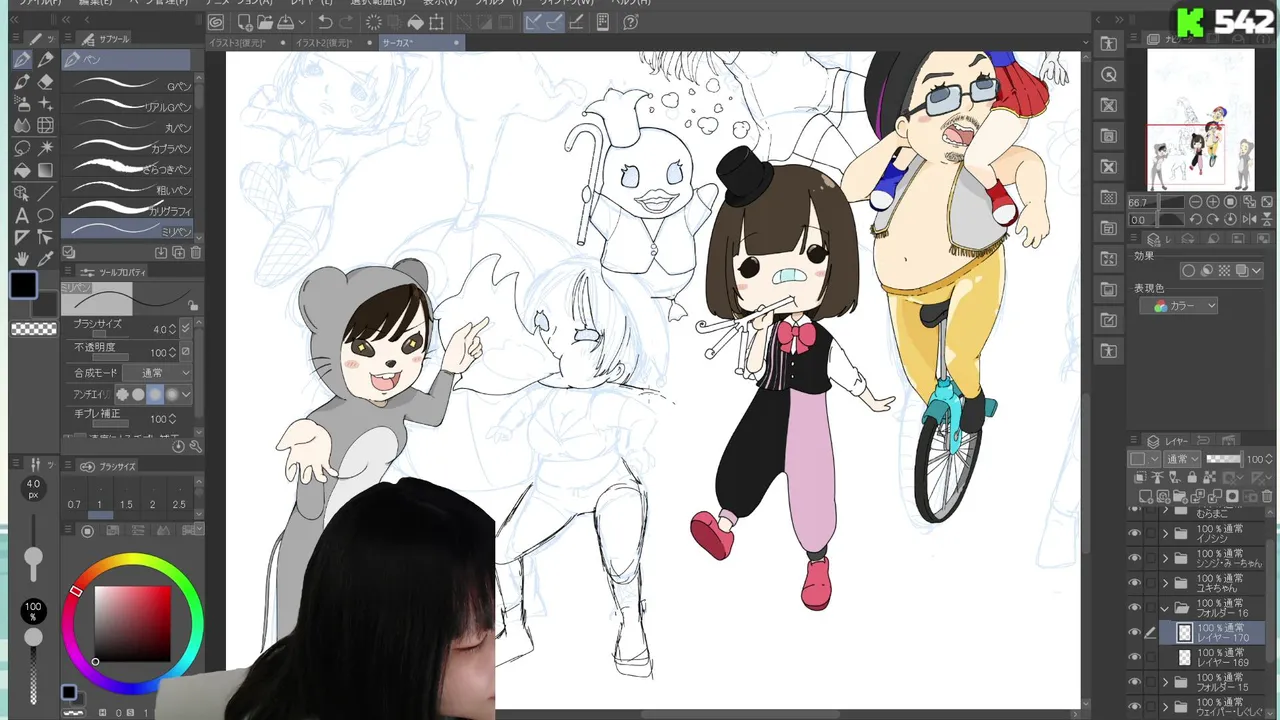Click the Navigator canvas preview thumbnail
The height and width of the screenshot is (720, 1280).
[x=1200, y=120]
